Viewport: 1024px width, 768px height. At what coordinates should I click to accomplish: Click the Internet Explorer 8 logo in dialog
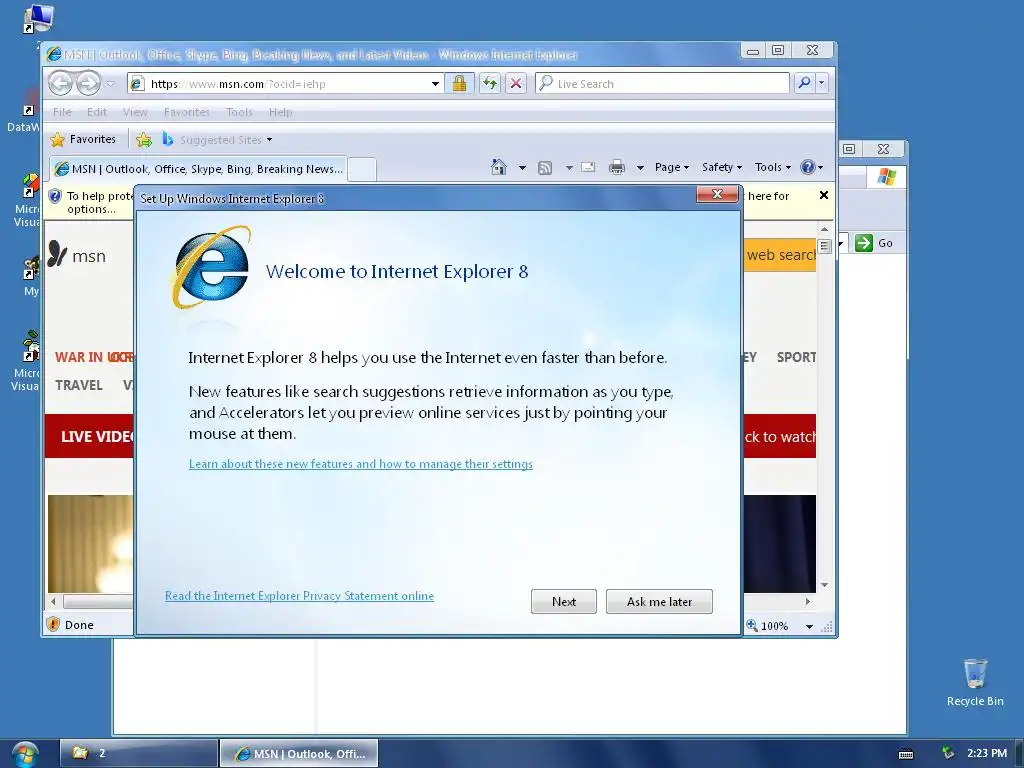[x=212, y=267]
